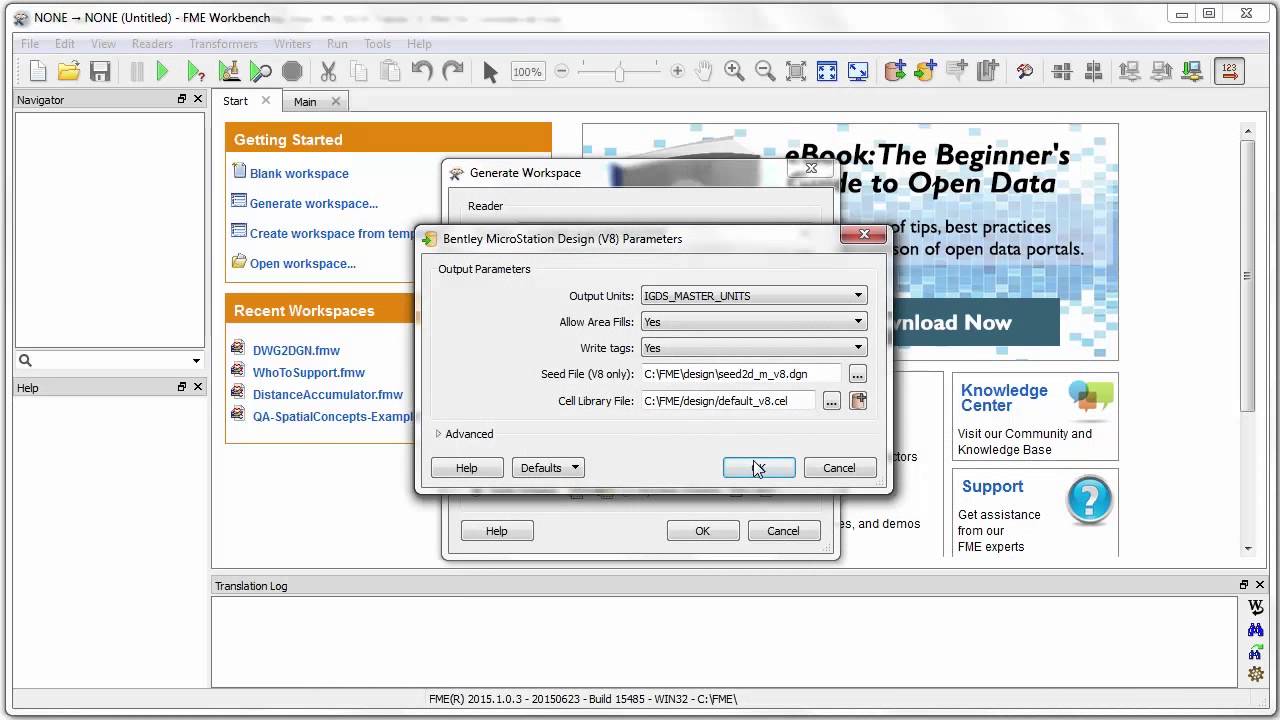The height and width of the screenshot is (720, 1280).
Task: Open the Readers menu
Action: click(152, 44)
